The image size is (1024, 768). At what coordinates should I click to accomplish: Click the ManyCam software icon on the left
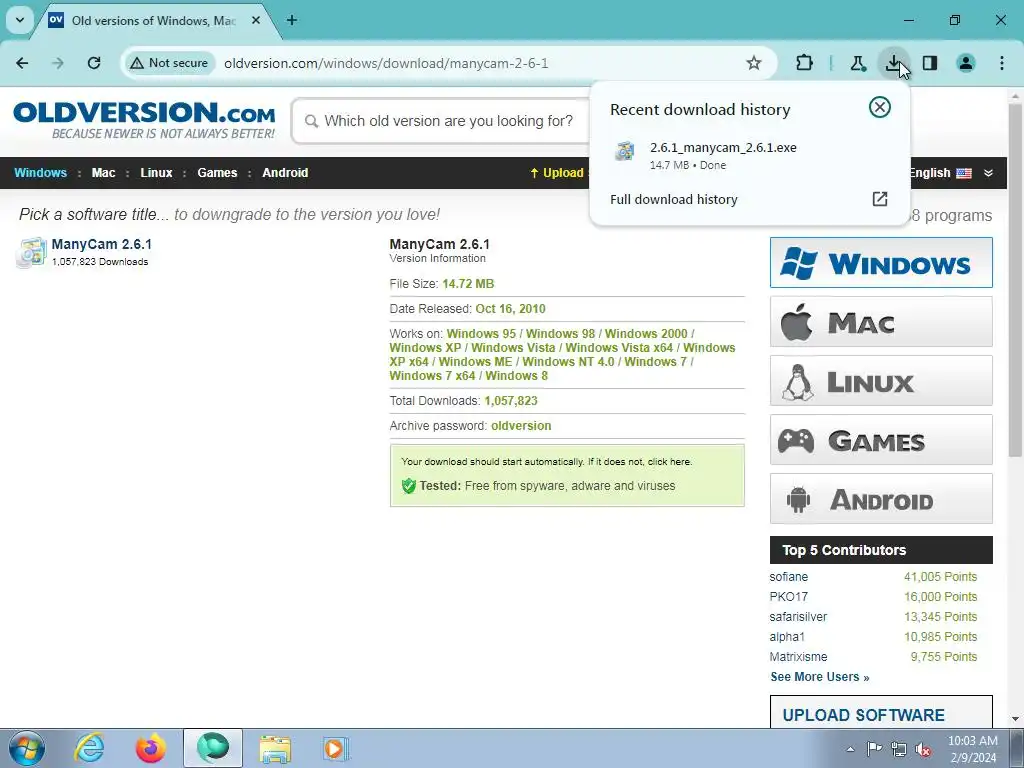click(31, 252)
